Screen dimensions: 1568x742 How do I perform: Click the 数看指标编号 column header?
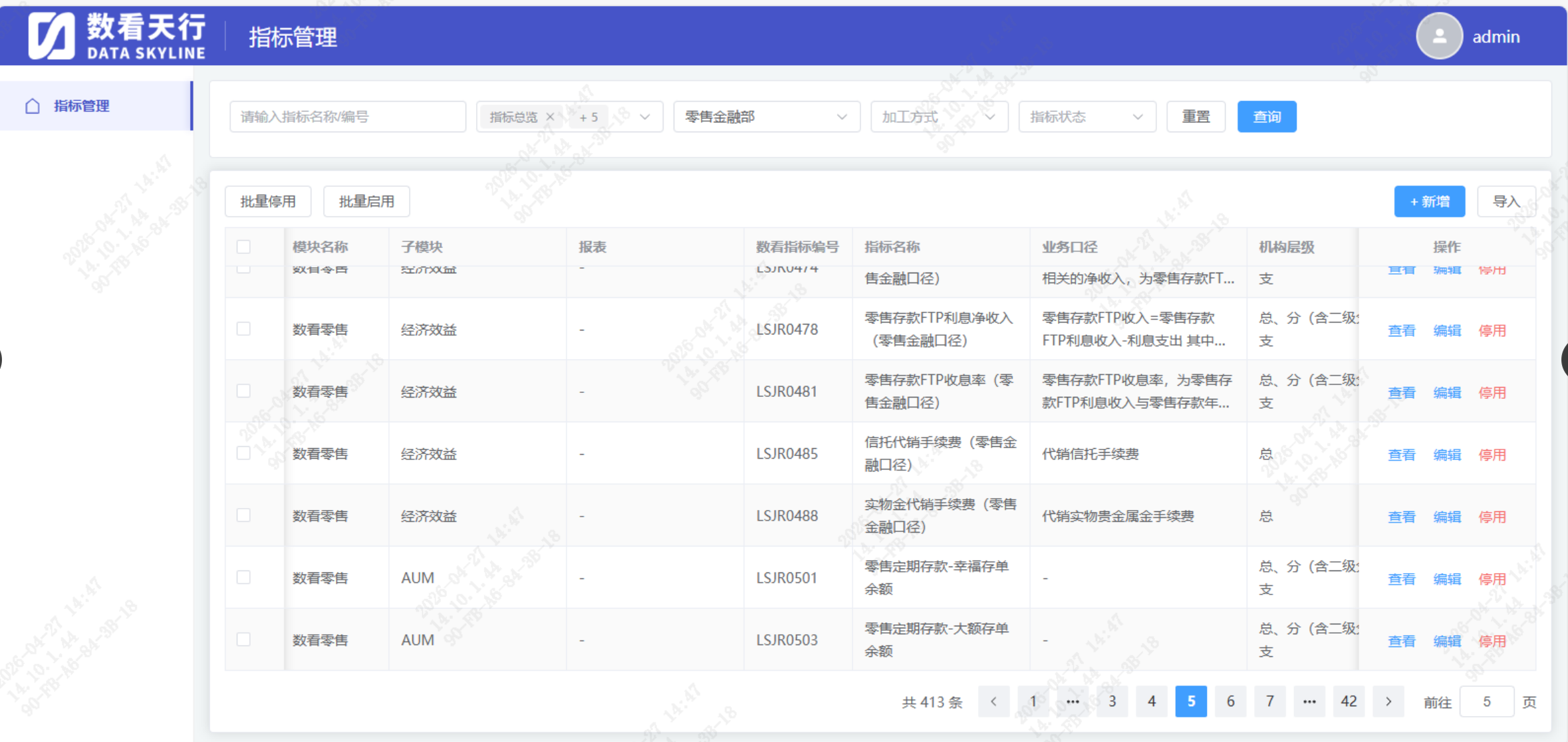(x=797, y=247)
